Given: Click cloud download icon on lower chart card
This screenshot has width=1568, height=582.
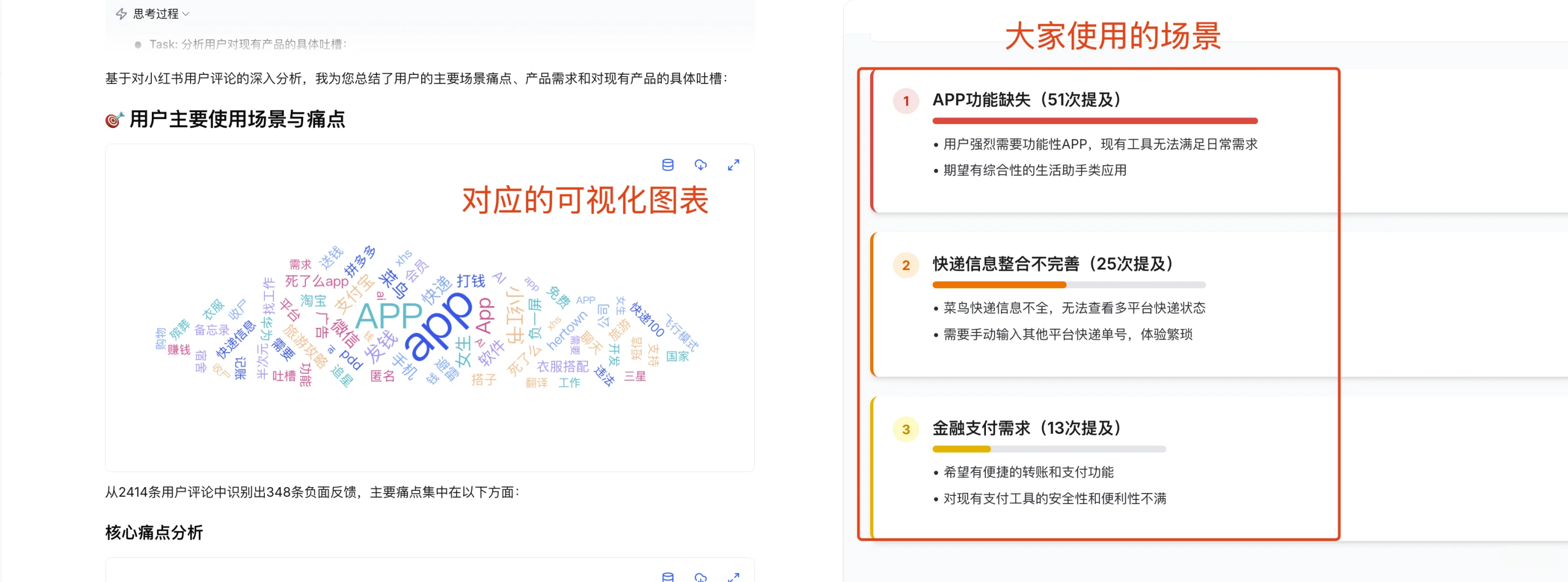Looking at the screenshot, I should (701, 577).
